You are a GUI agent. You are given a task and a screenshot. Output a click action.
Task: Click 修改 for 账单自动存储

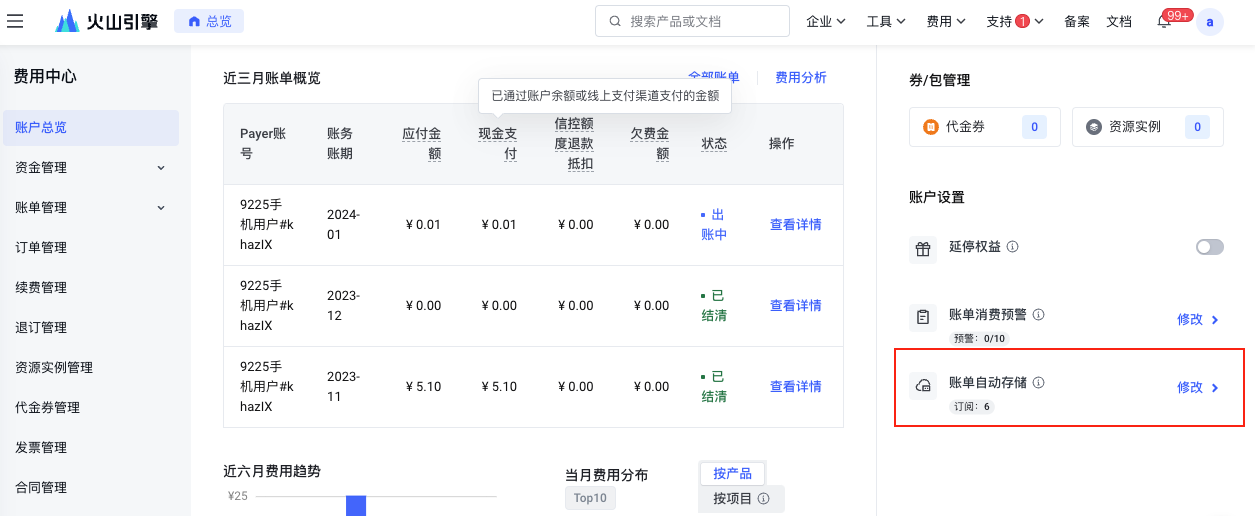1197,388
